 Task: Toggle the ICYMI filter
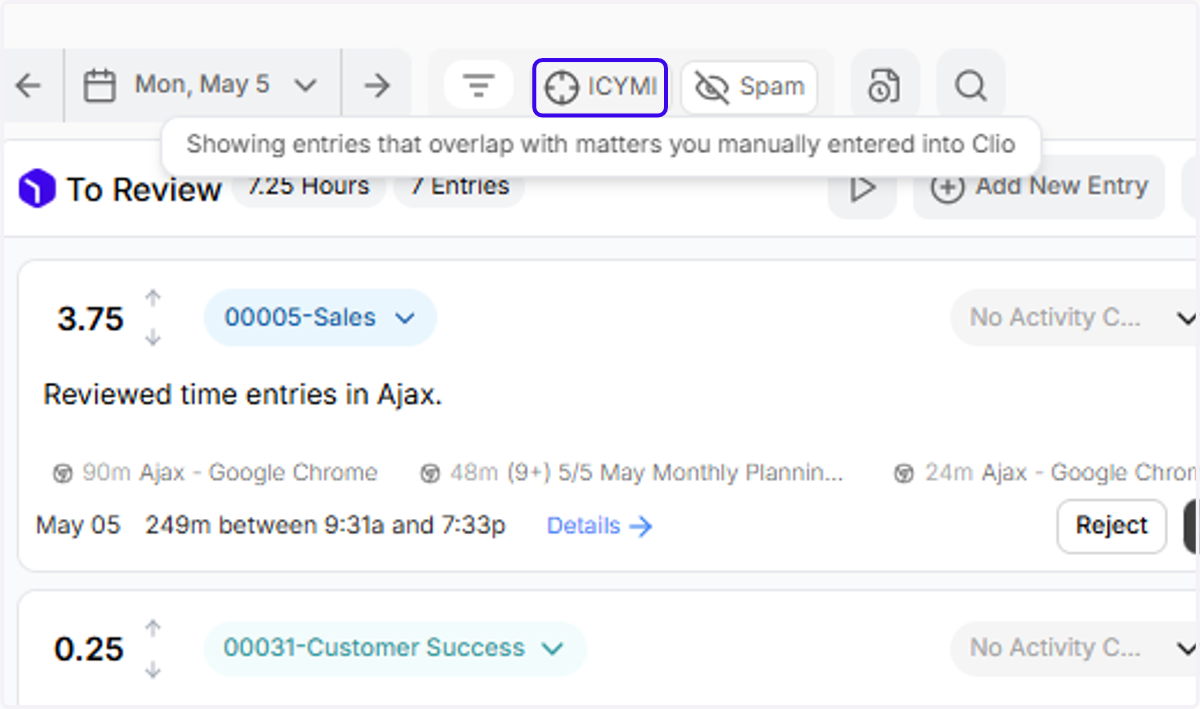[x=600, y=87]
